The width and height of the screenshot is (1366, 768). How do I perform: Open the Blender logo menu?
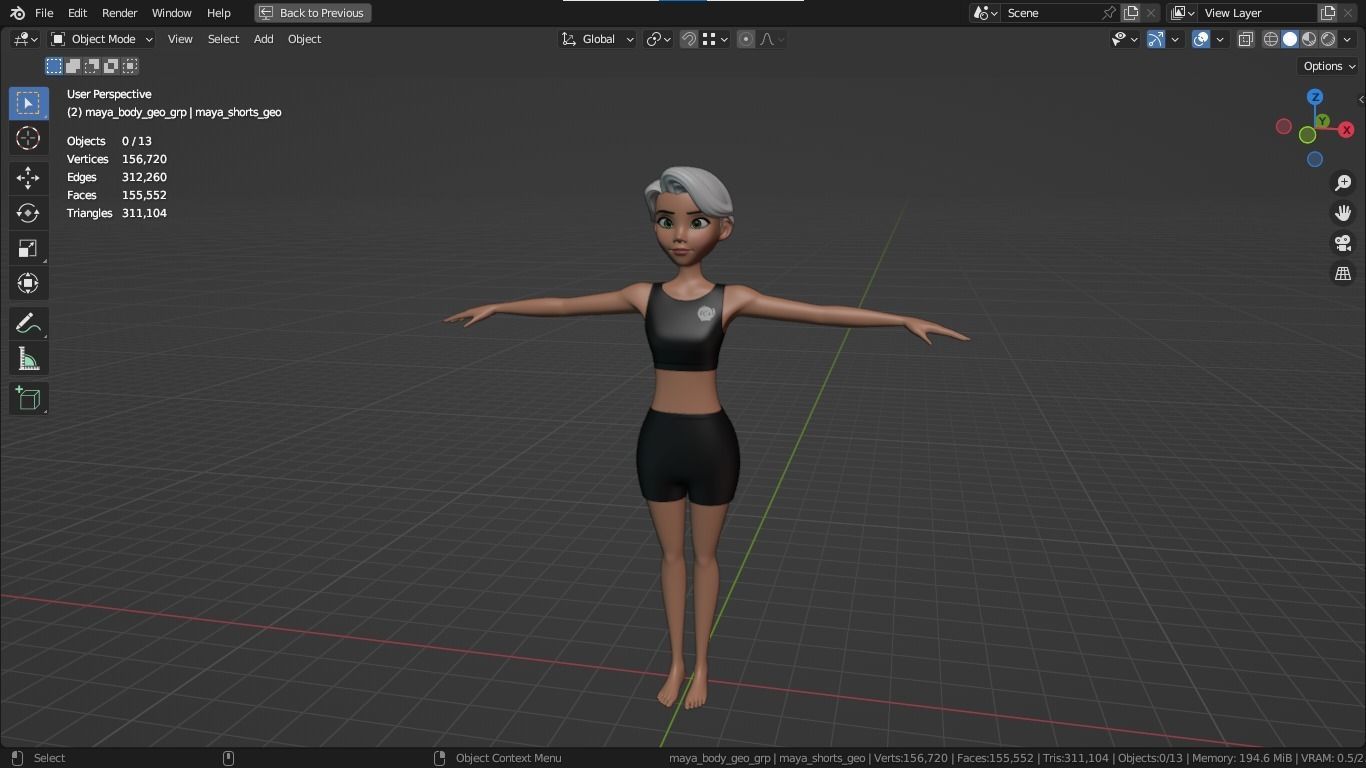click(x=17, y=13)
